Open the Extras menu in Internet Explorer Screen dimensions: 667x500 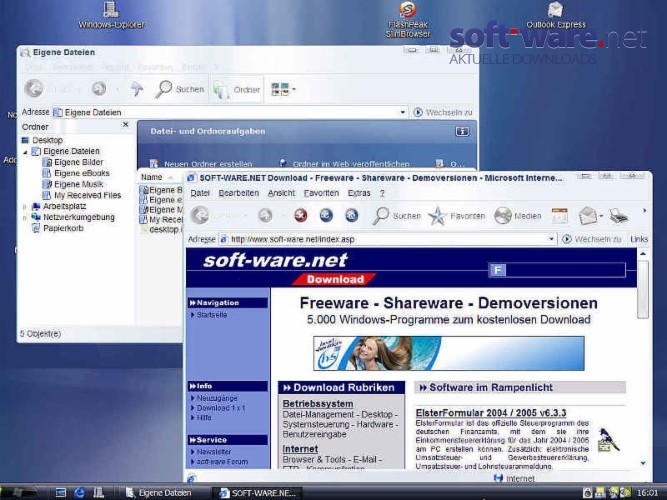359,193
